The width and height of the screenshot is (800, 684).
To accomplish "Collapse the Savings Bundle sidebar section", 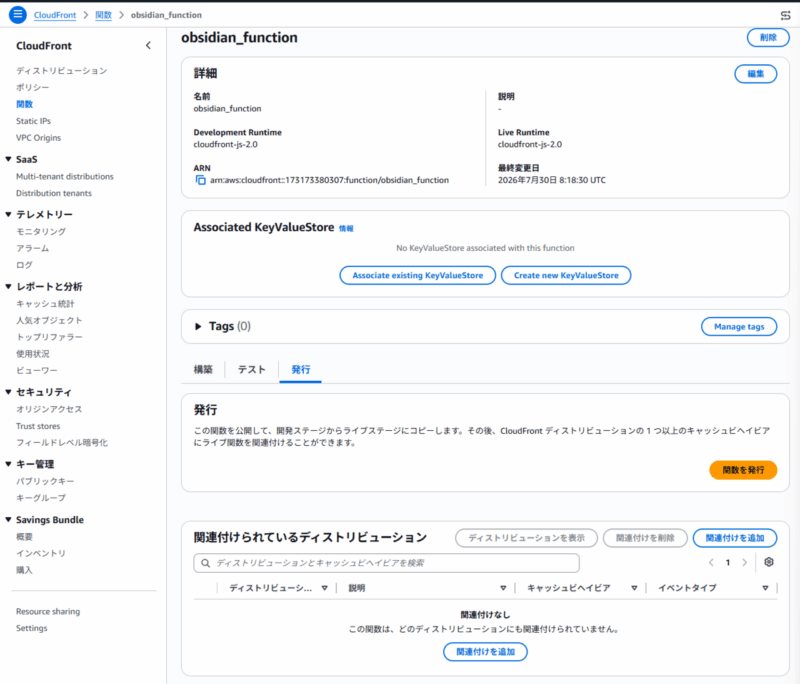I will click(x=8, y=519).
